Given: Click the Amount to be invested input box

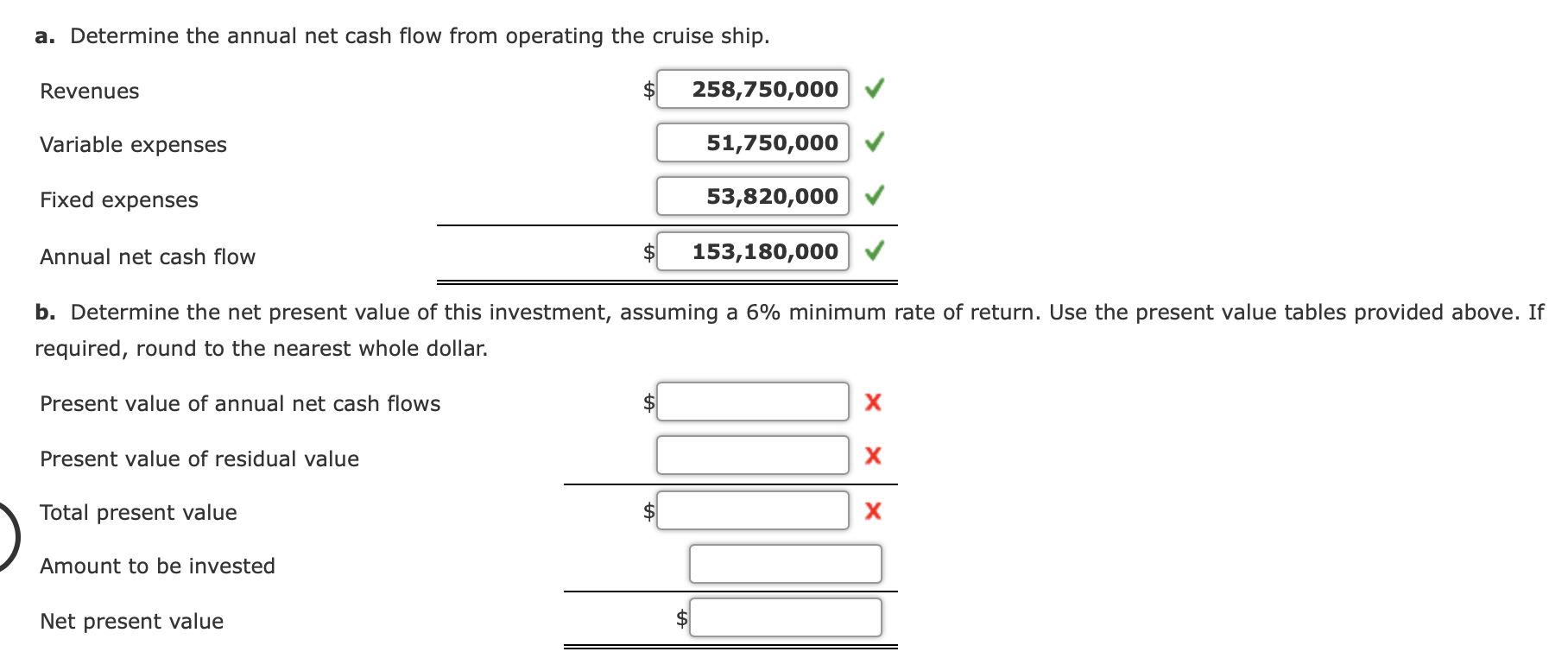Looking at the screenshot, I should 784,565.
